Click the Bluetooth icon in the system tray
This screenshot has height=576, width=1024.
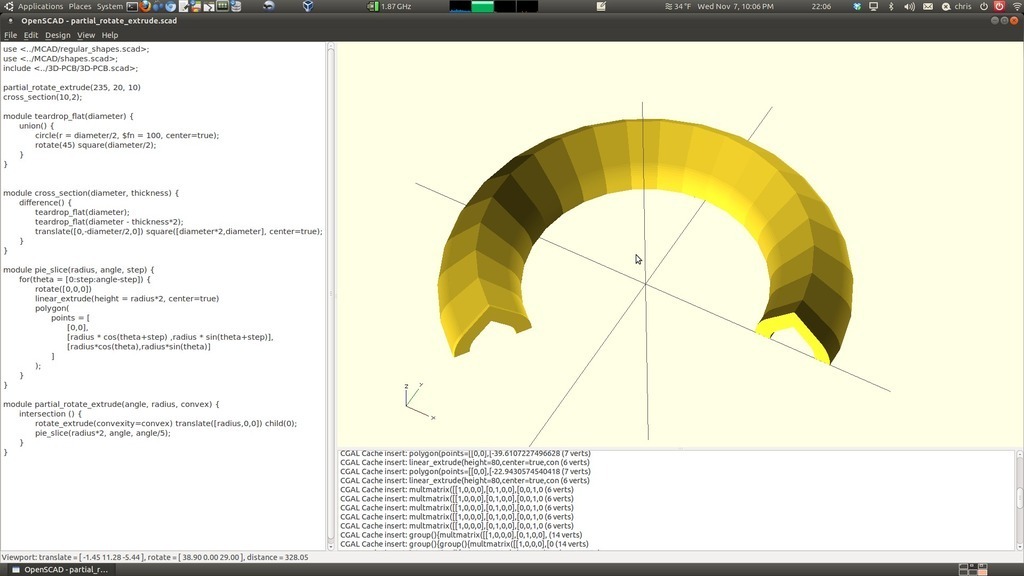tap(891, 7)
